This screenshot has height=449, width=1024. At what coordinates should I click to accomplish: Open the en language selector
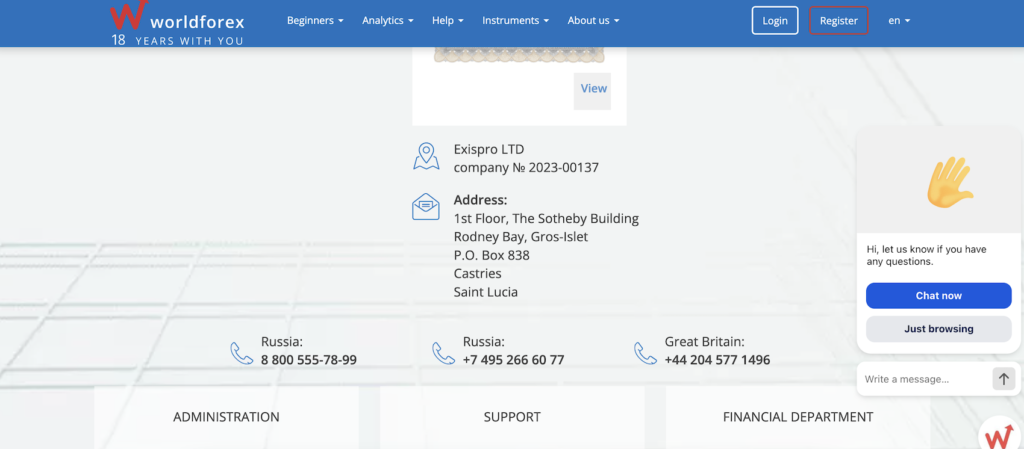[x=899, y=21]
